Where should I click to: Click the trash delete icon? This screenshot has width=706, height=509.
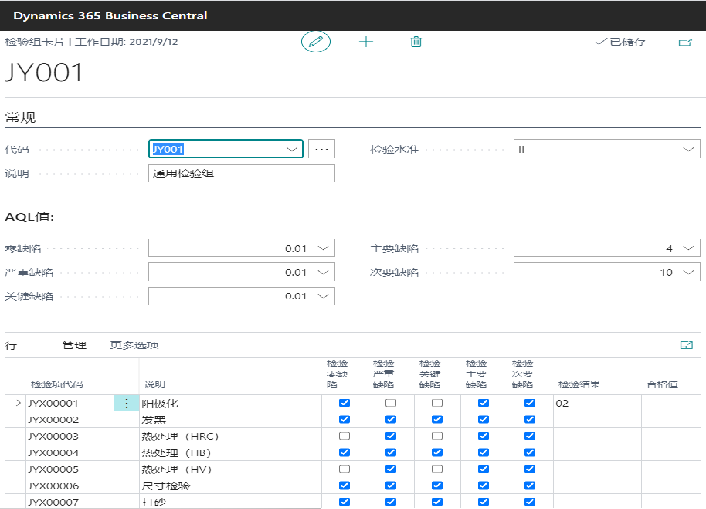(416, 42)
